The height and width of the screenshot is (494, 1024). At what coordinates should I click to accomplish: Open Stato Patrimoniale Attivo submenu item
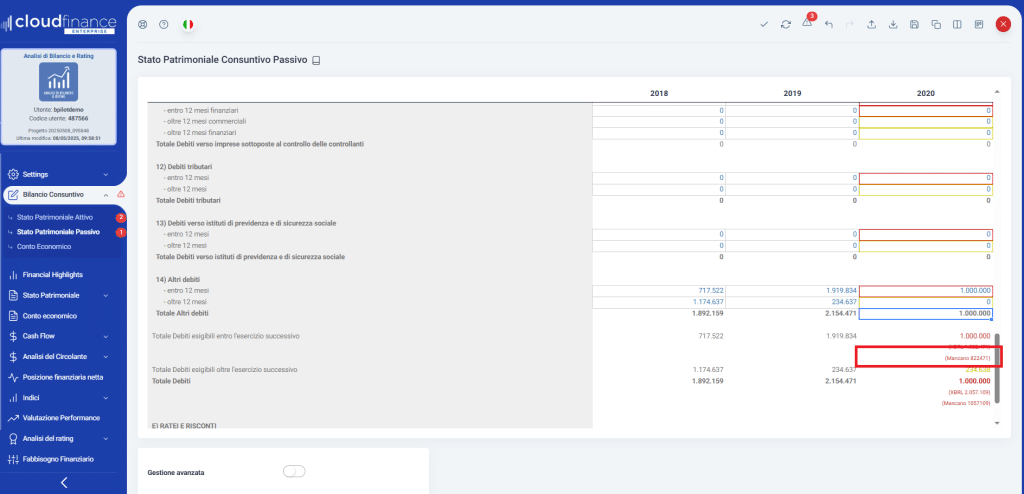pos(55,218)
